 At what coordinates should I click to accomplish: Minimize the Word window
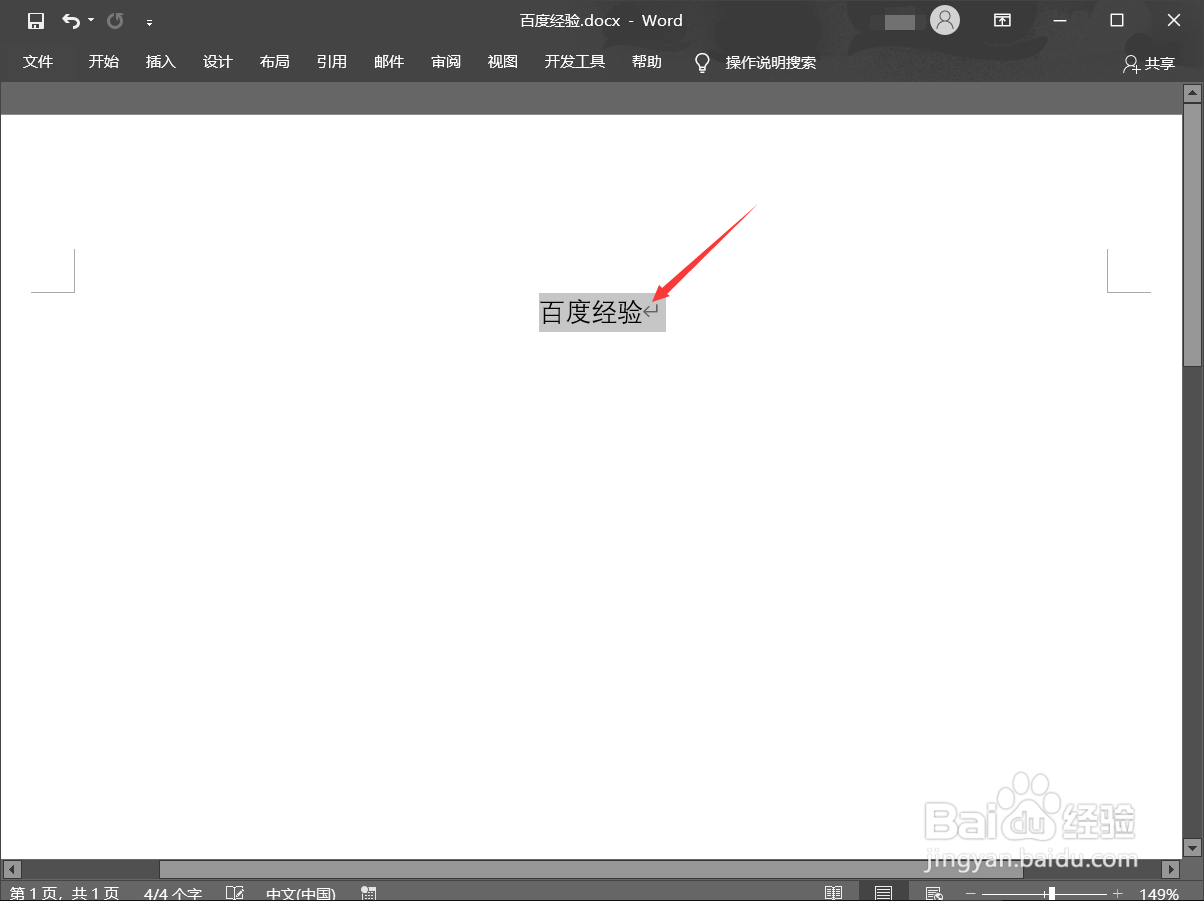tap(1060, 20)
